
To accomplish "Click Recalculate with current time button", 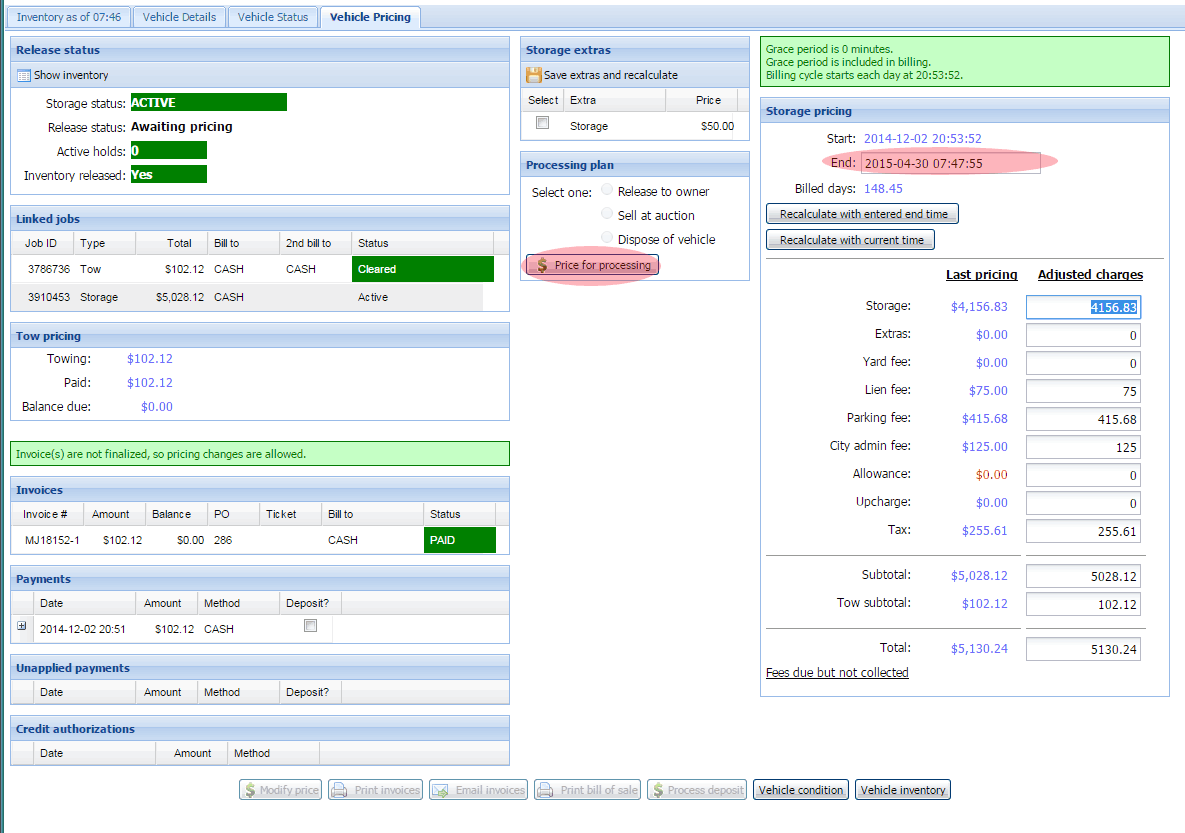I will coord(851,240).
